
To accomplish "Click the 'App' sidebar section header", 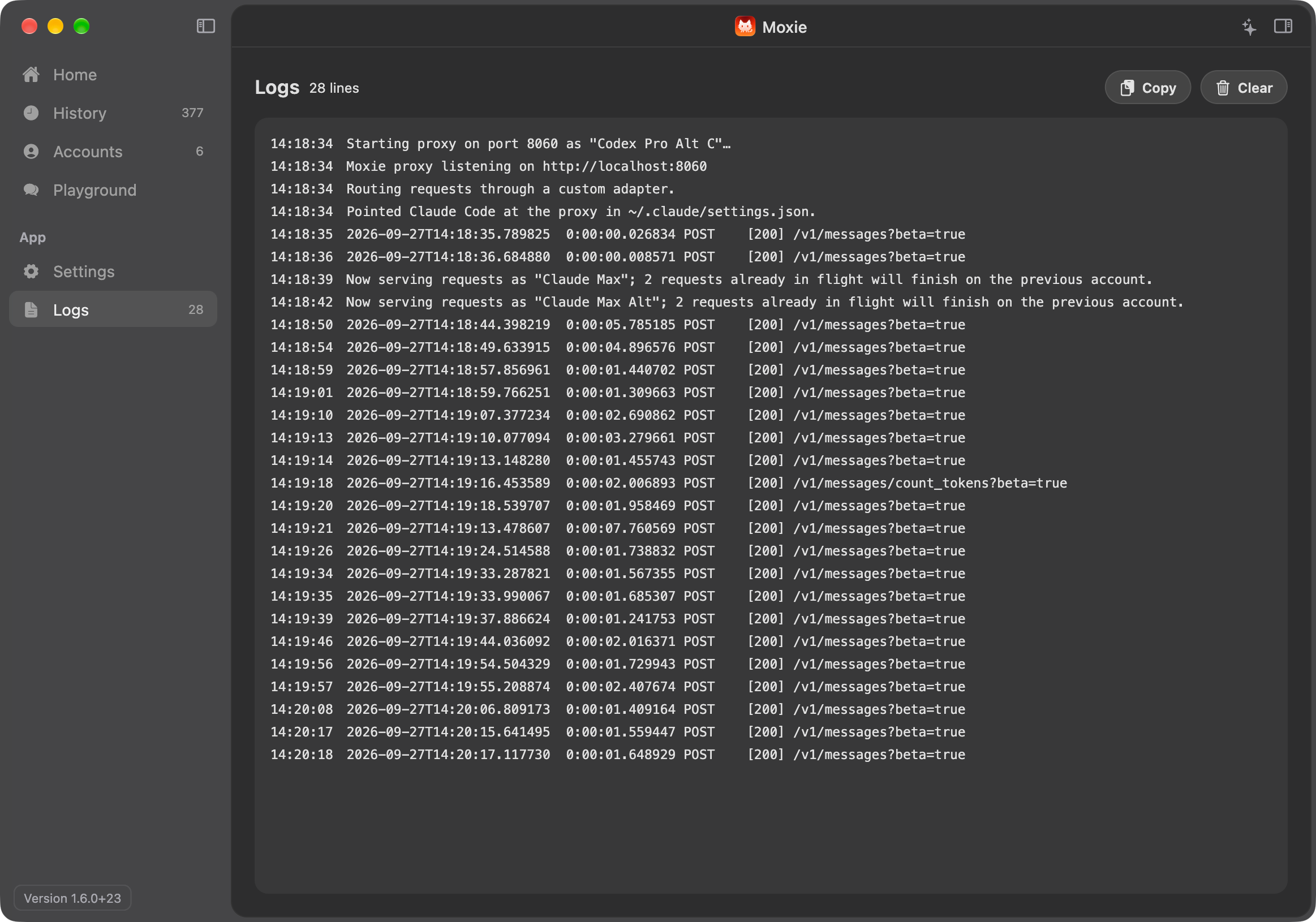I will tap(33, 237).
